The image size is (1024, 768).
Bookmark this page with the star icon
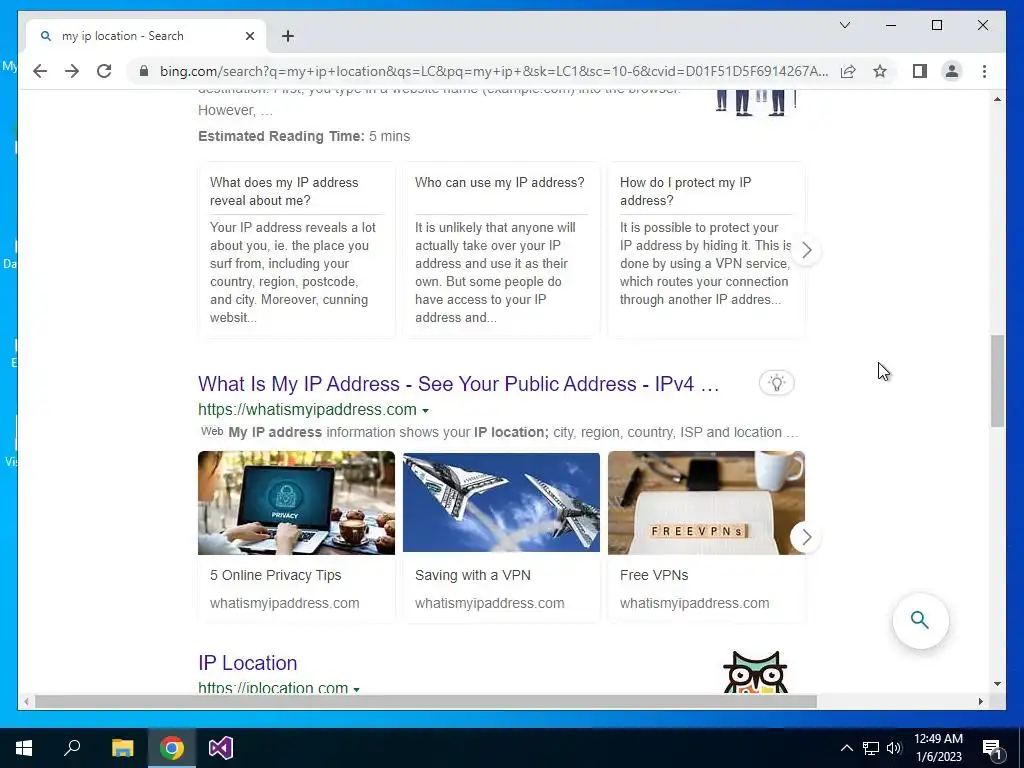point(880,71)
